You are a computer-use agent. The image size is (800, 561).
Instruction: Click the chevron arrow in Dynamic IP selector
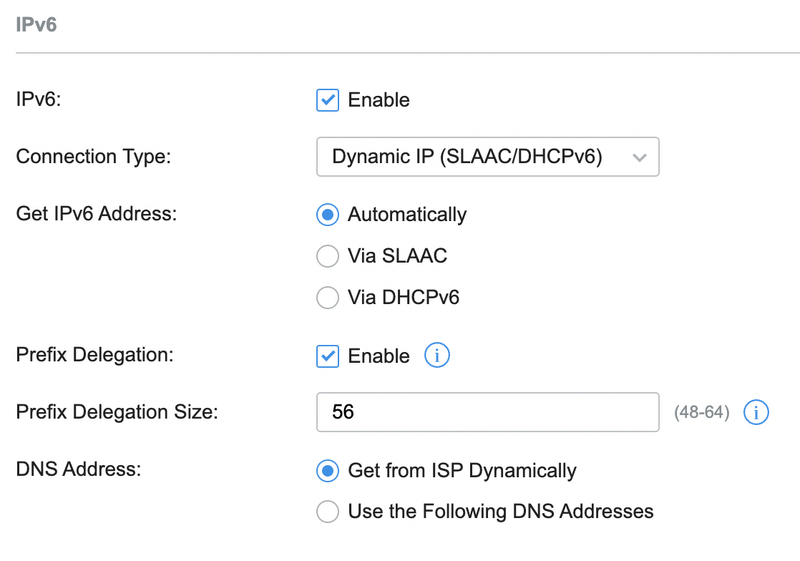pyautogui.click(x=640, y=157)
